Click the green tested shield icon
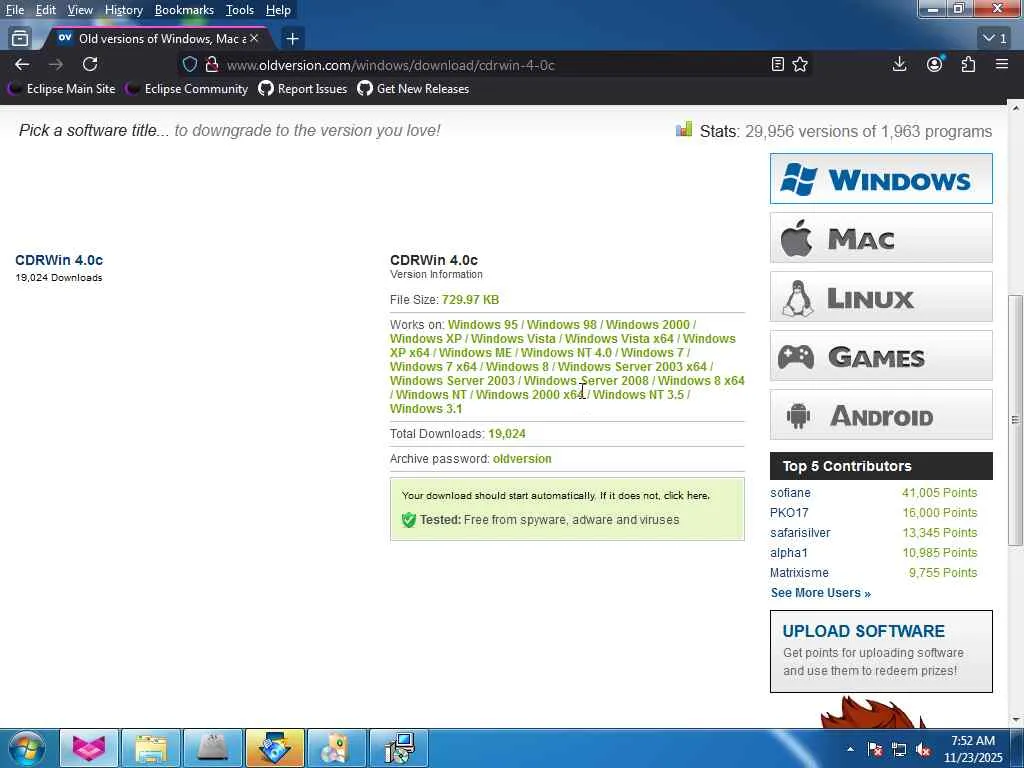The image size is (1024, 768). [409, 520]
